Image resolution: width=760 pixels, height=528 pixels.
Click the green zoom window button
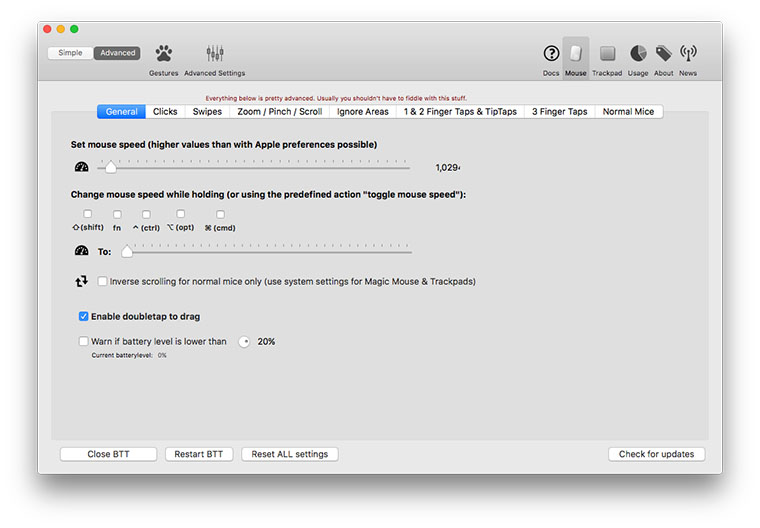coord(74,29)
